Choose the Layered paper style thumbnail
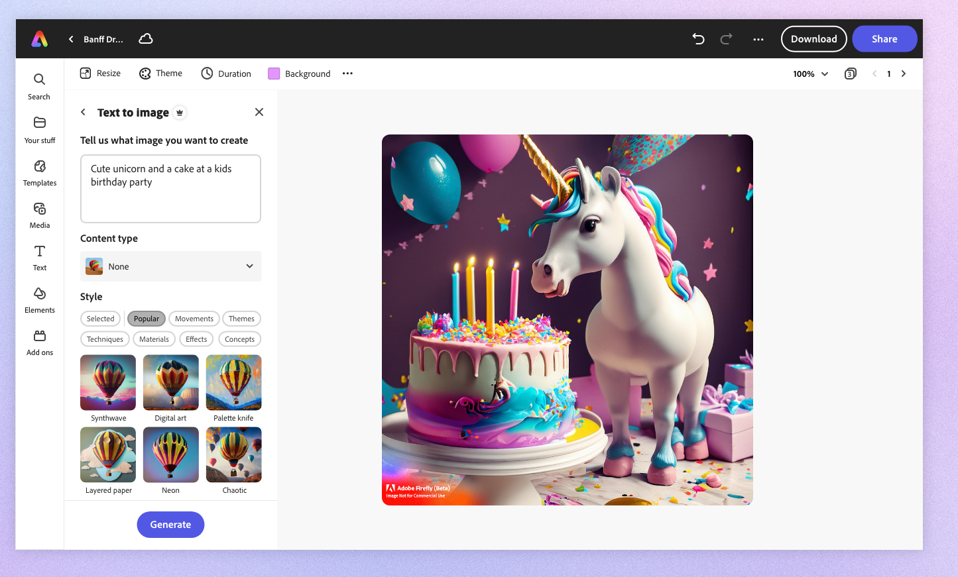 pos(108,455)
